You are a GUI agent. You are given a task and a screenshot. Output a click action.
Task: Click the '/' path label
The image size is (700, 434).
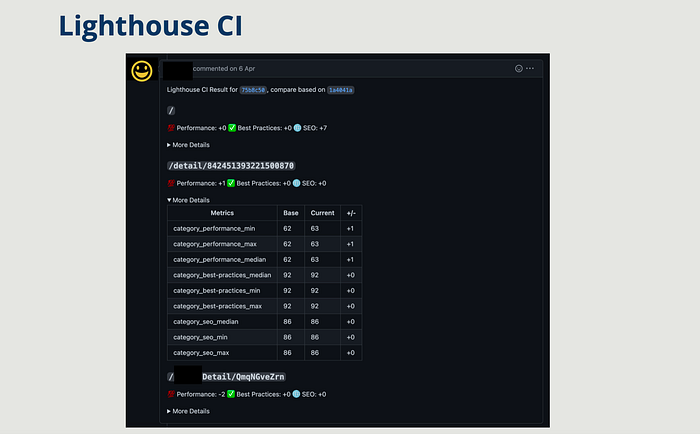tap(171, 110)
